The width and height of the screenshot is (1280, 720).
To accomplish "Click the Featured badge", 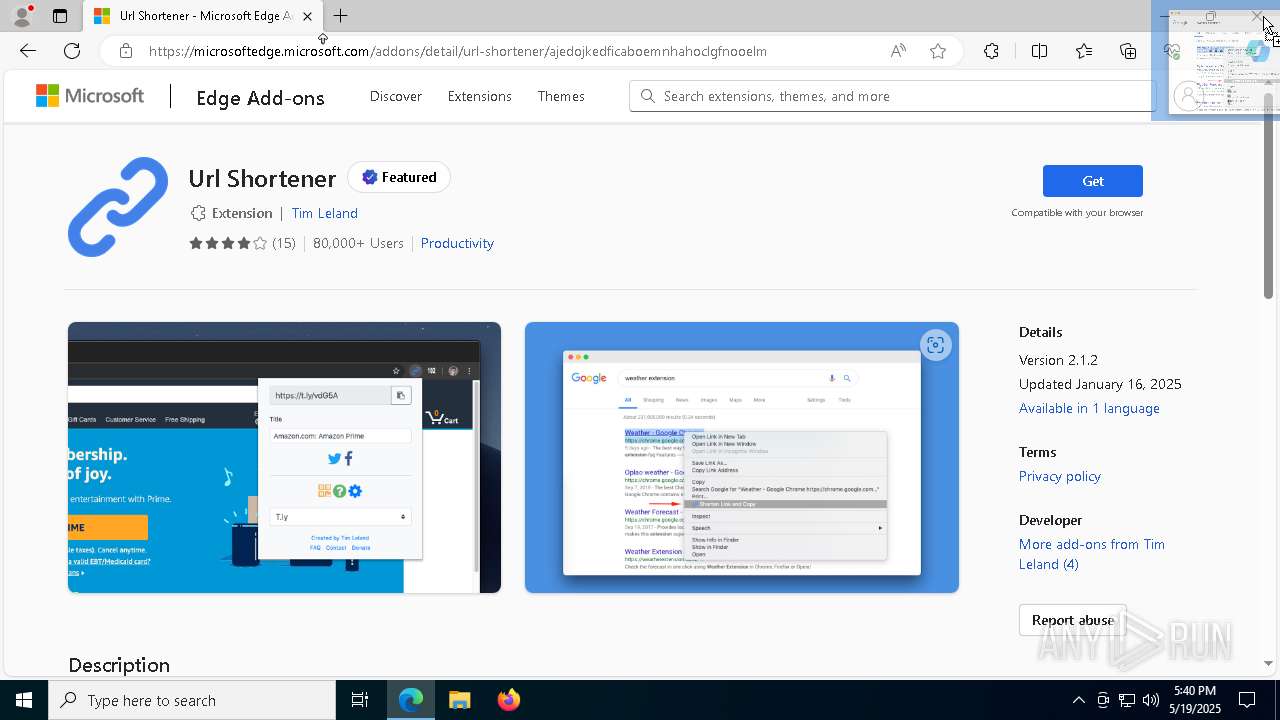I will coord(399,177).
